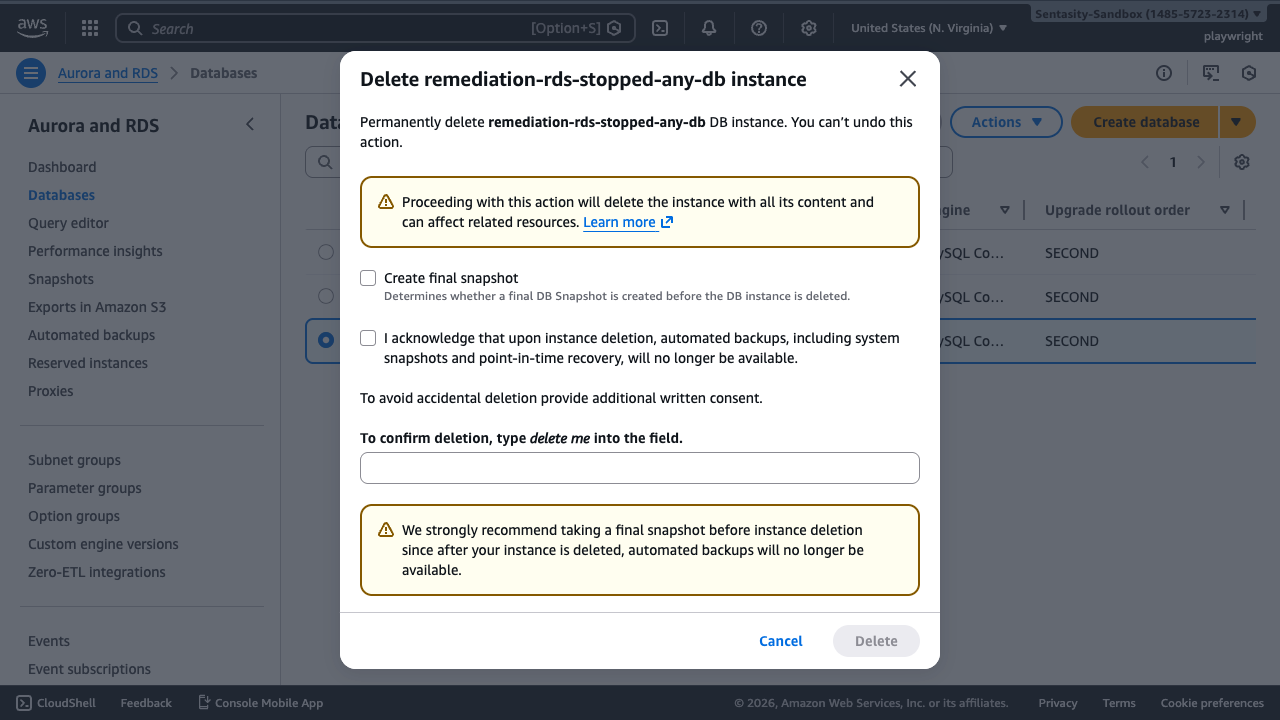1280x720 pixels.
Task: Open the notifications bell
Action: coord(708,27)
